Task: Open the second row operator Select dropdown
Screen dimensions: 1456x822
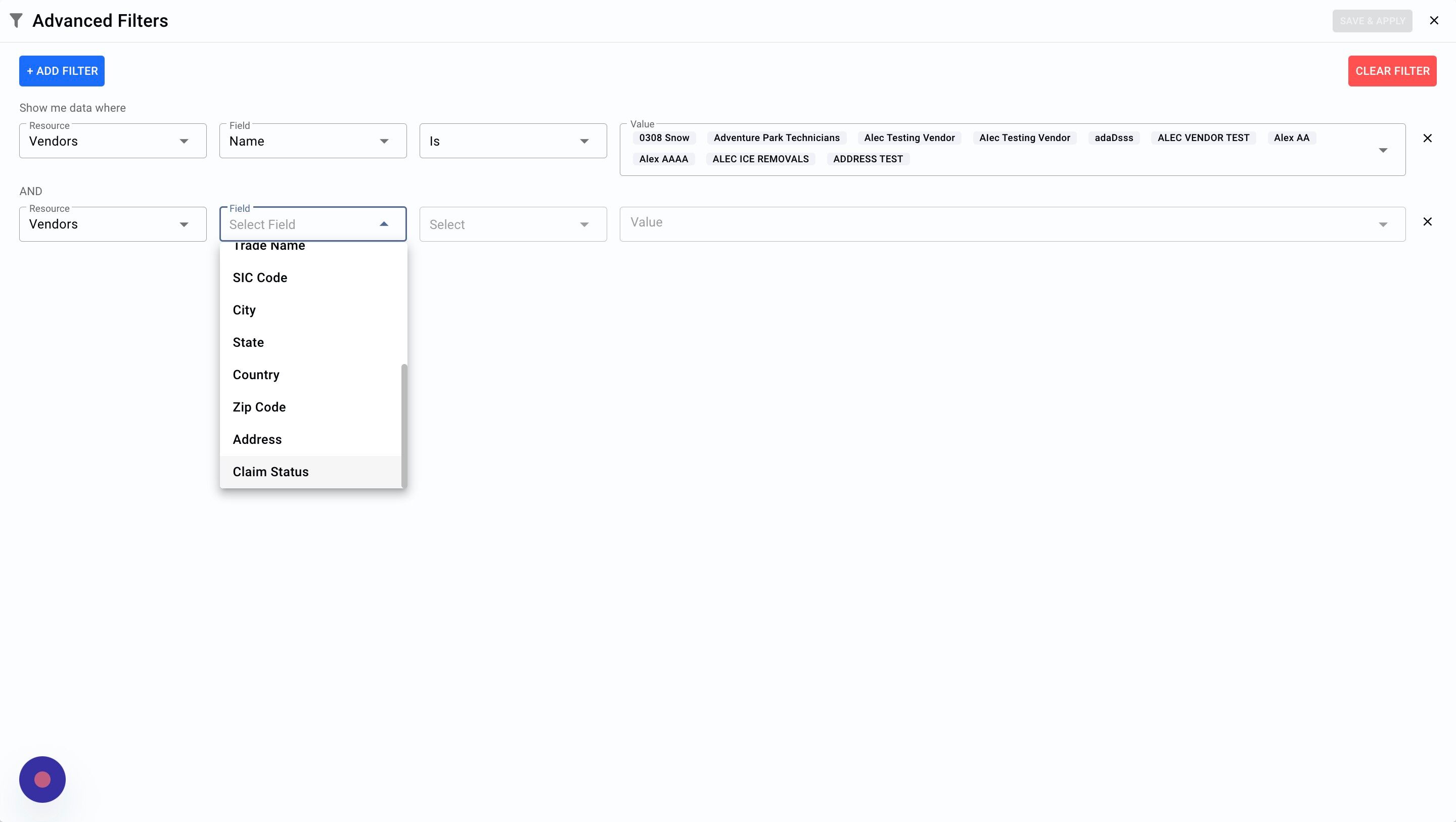Action: (x=513, y=224)
